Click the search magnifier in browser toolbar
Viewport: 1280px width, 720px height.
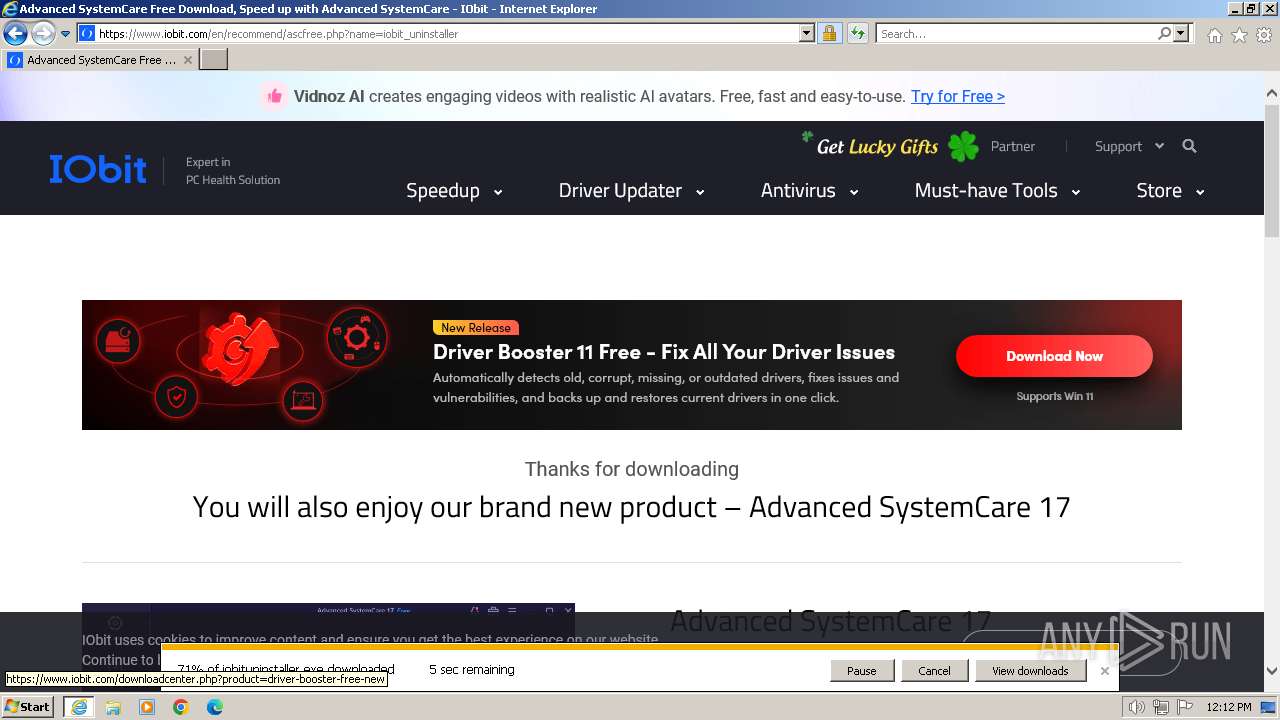[1164, 33]
